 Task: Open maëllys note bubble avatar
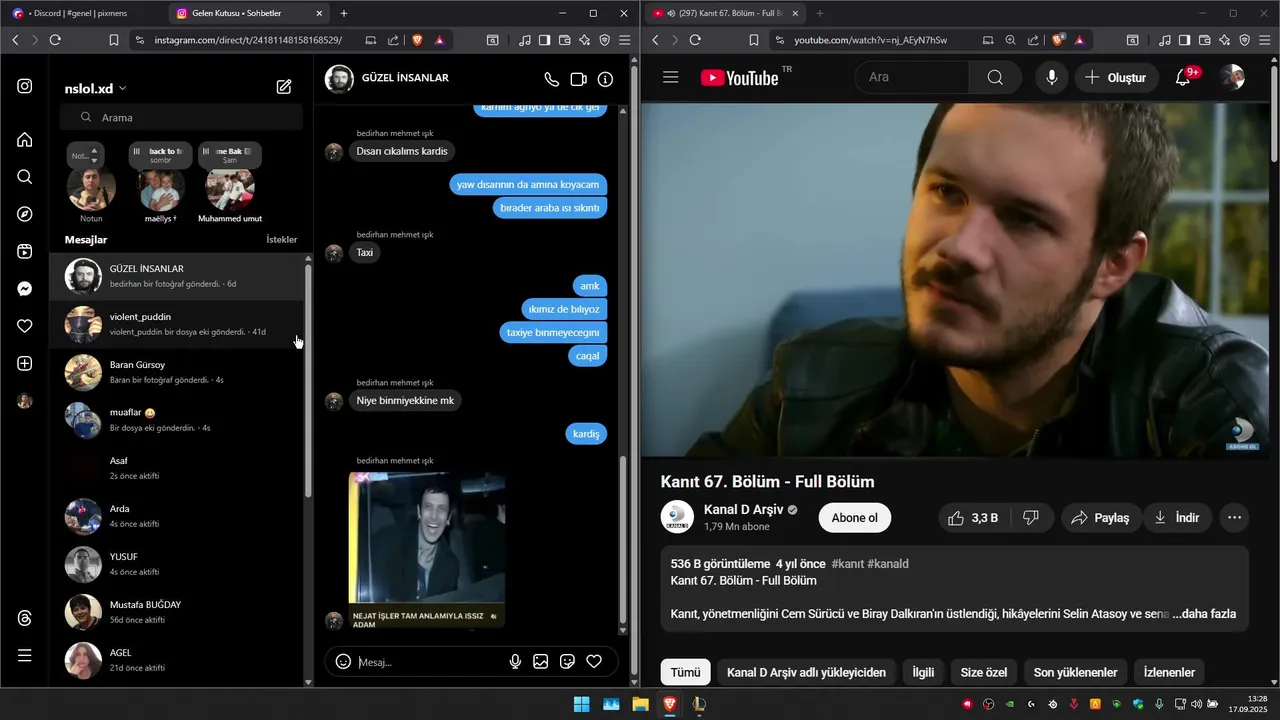click(x=160, y=189)
